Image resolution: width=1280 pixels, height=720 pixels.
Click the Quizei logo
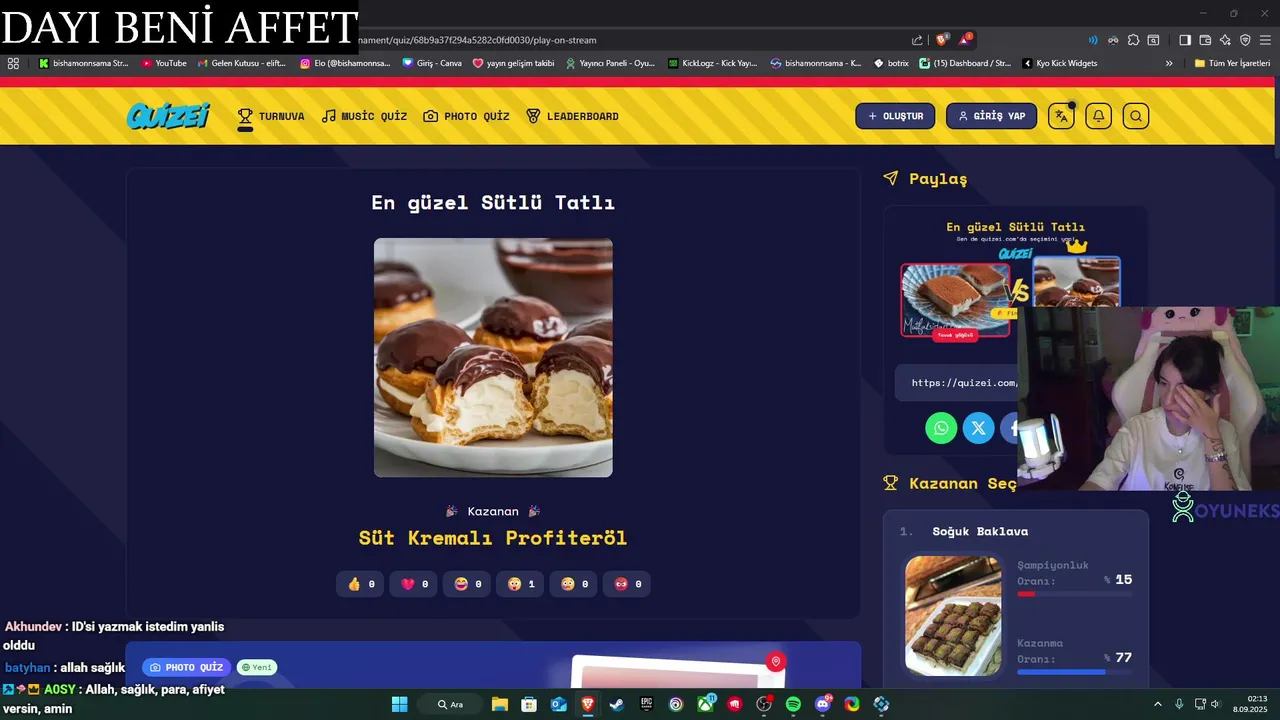coord(168,116)
